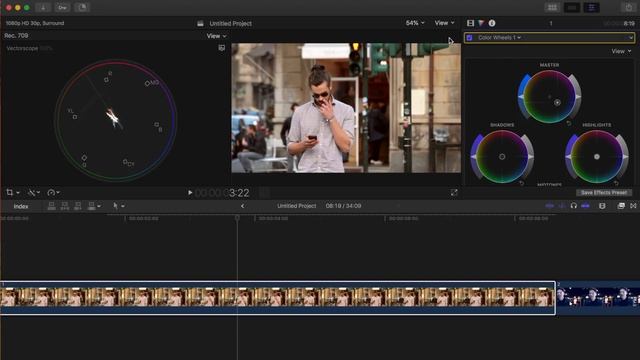Toggle timeline snapping

[585, 206]
